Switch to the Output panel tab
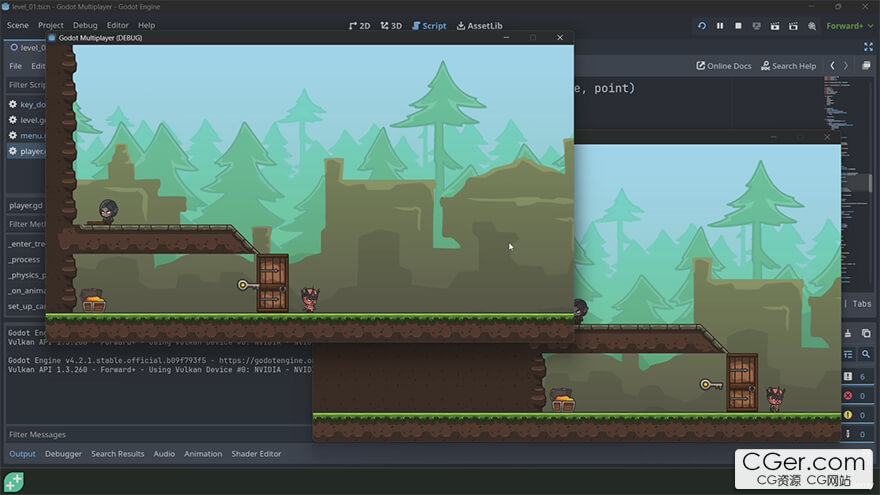 point(22,453)
